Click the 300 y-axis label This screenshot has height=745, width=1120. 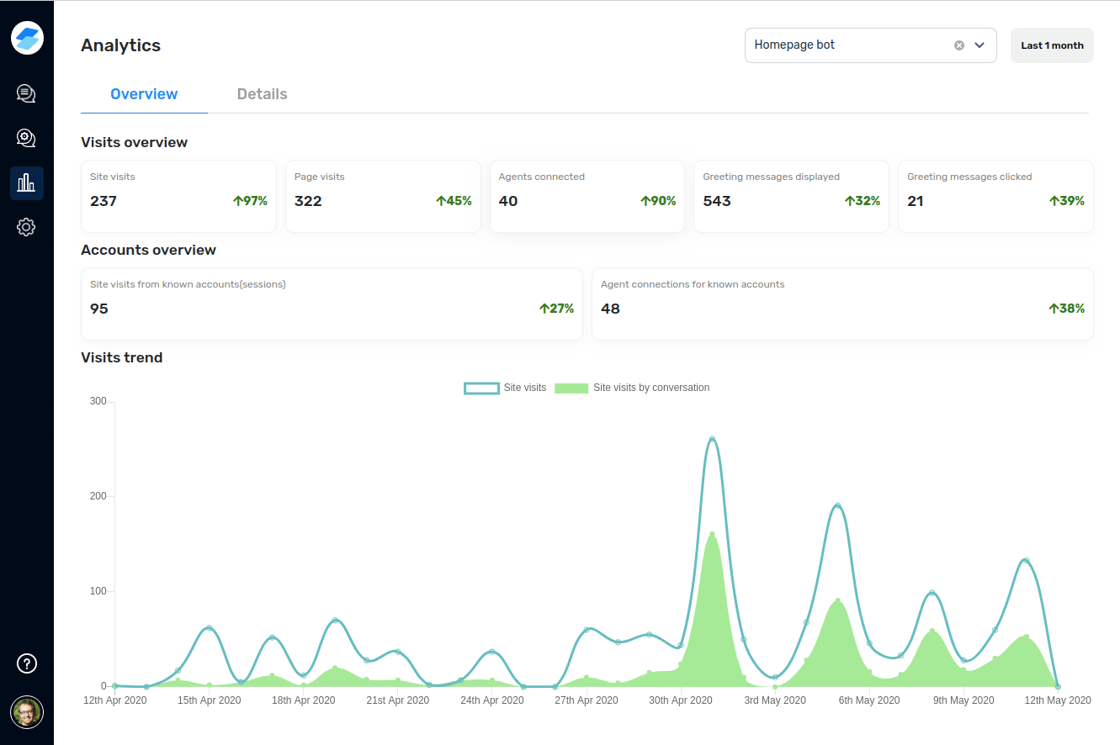point(98,401)
